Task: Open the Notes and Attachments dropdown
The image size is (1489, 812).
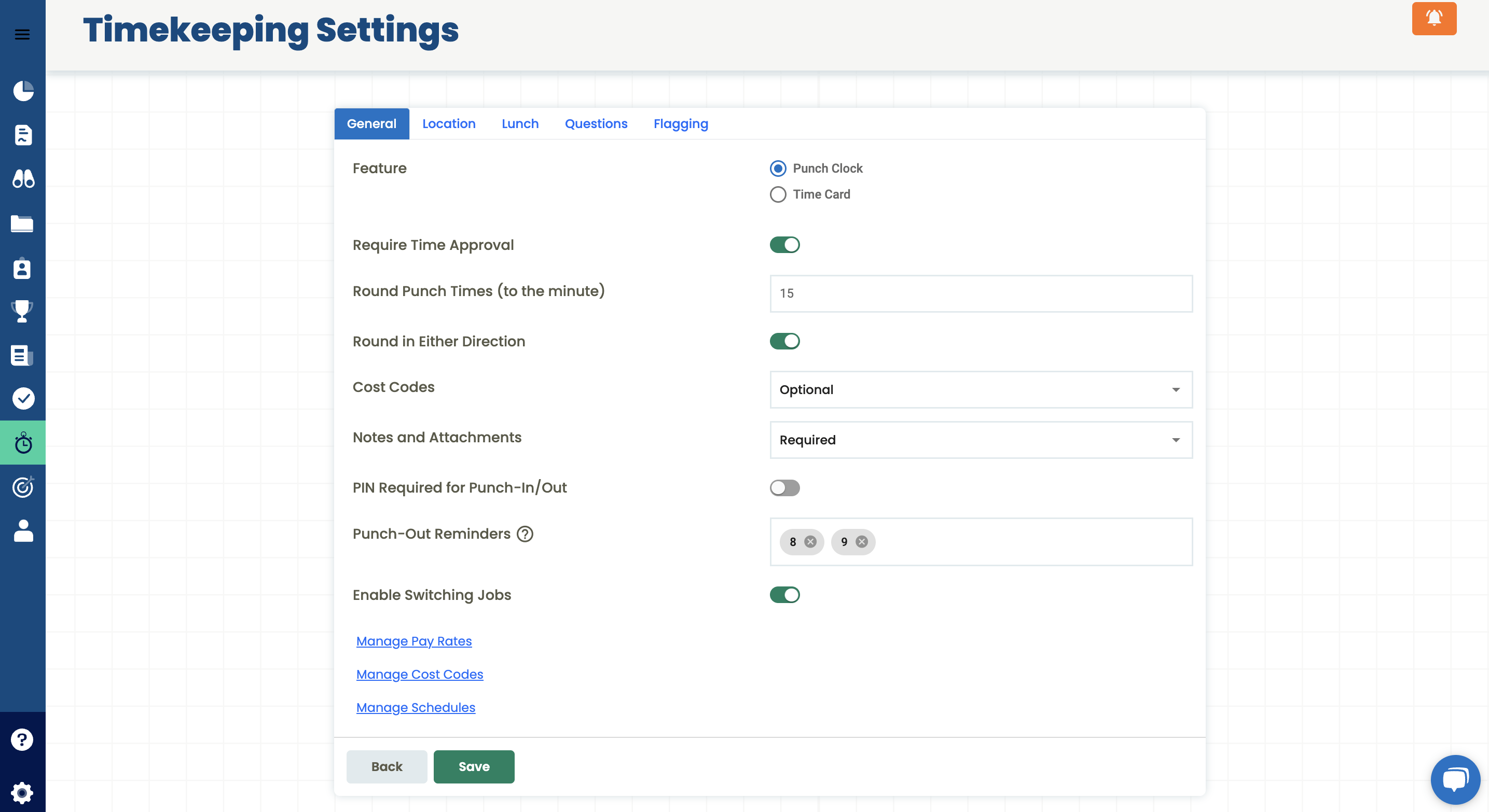Action: coord(981,440)
